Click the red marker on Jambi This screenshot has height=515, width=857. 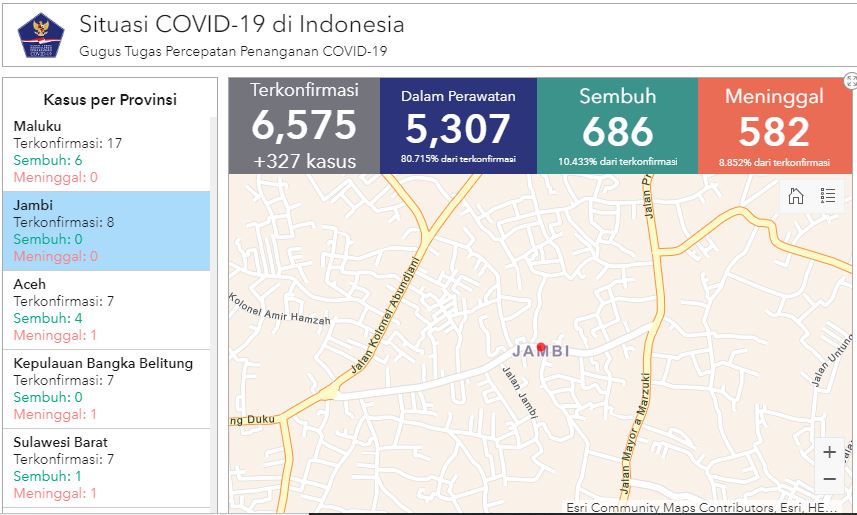pos(541,347)
